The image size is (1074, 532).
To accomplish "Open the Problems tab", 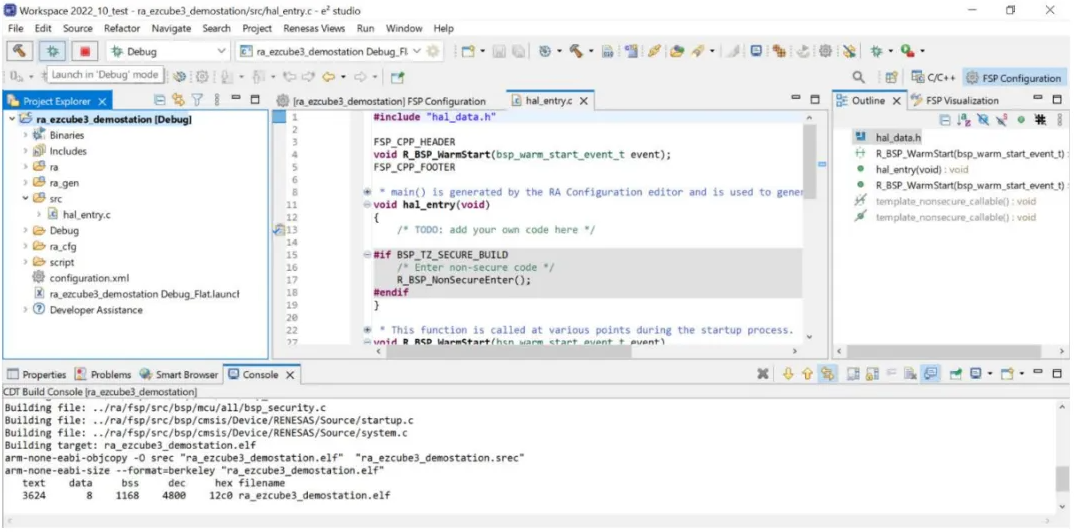I will [x=103, y=375].
